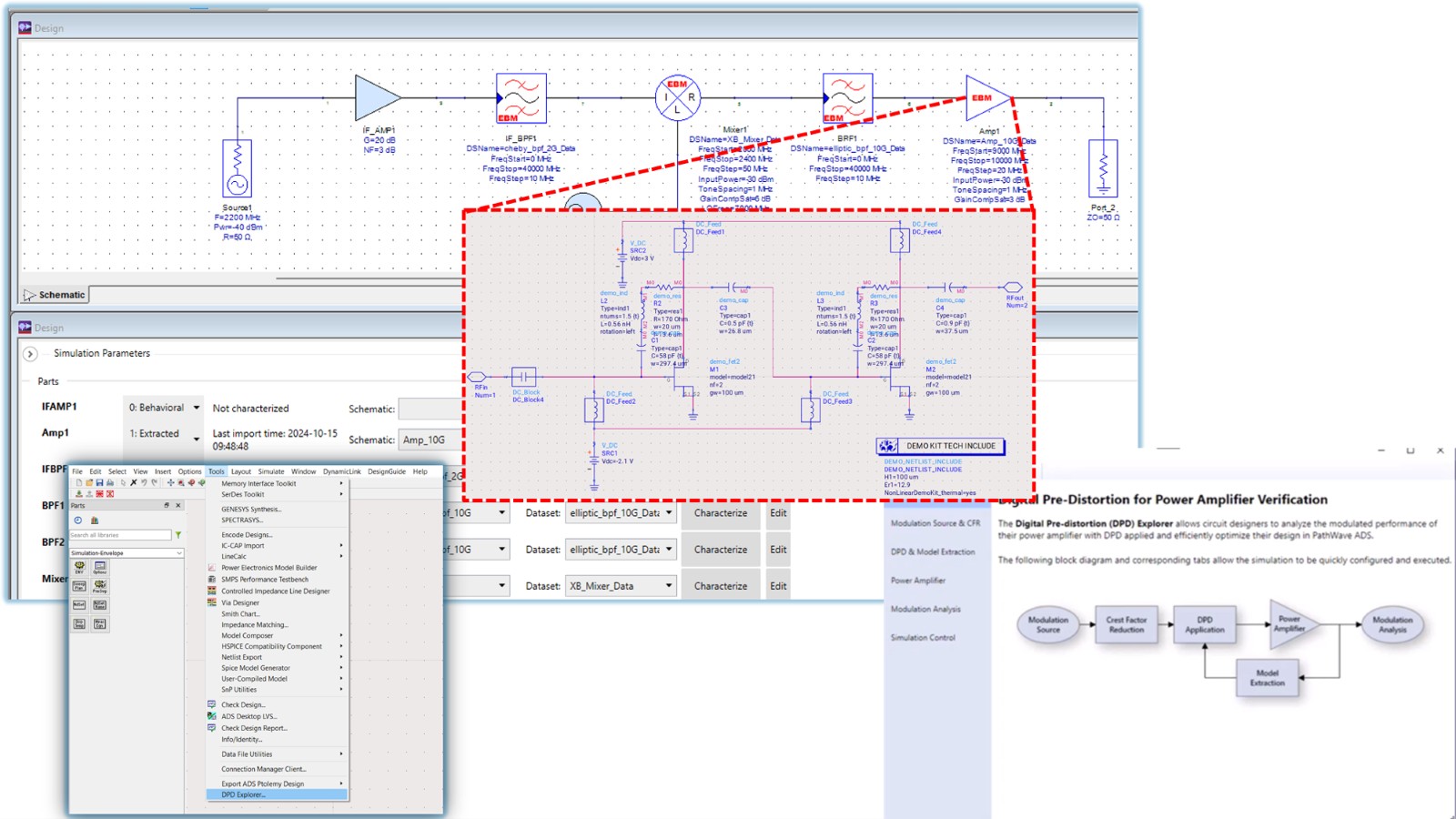Open the Simulation Control sidebar tab
The width and height of the screenshot is (1456, 819).
click(923, 638)
